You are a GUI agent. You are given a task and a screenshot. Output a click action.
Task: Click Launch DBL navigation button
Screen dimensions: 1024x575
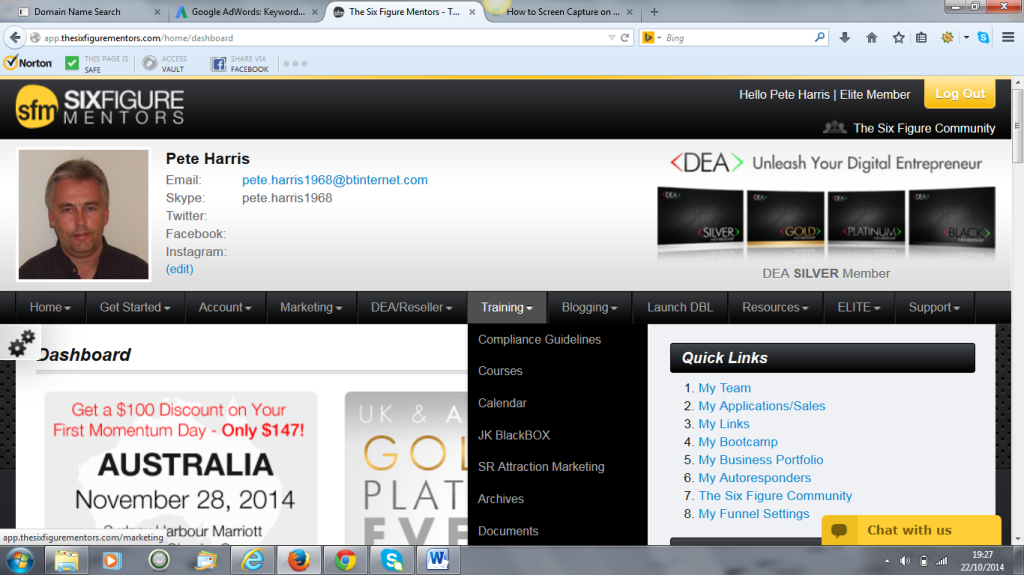pyautogui.click(x=680, y=307)
